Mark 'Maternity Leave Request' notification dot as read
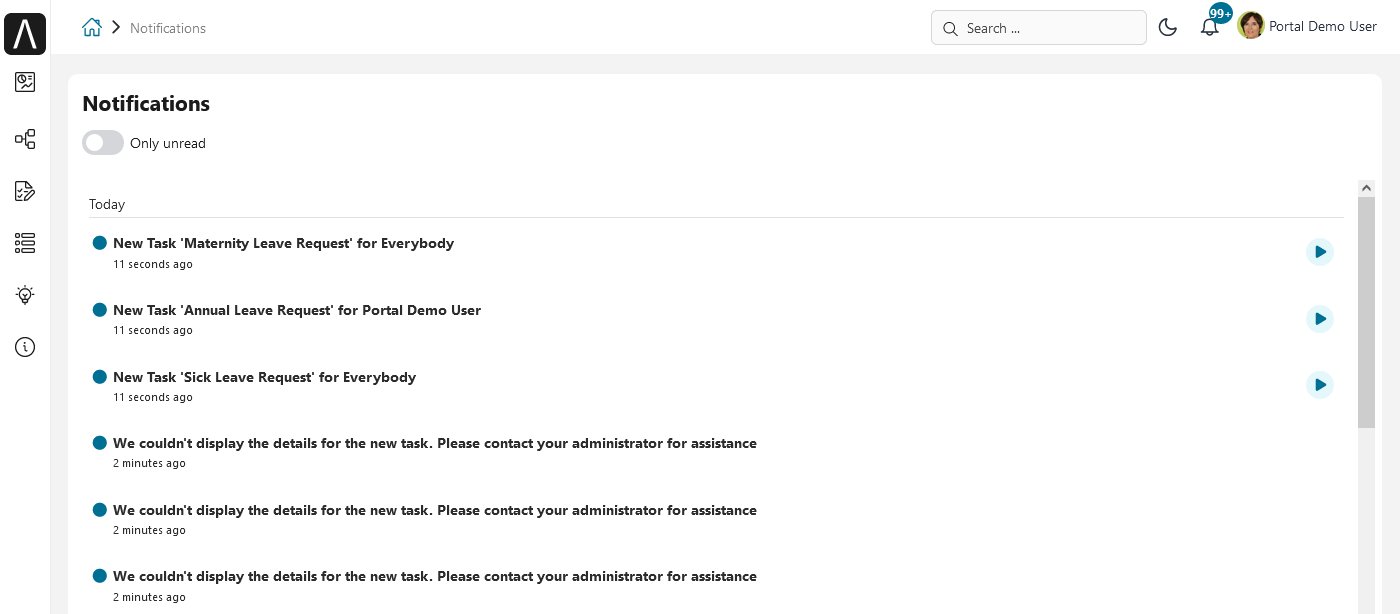This screenshot has height=614, width=1400. coord(99,243)
